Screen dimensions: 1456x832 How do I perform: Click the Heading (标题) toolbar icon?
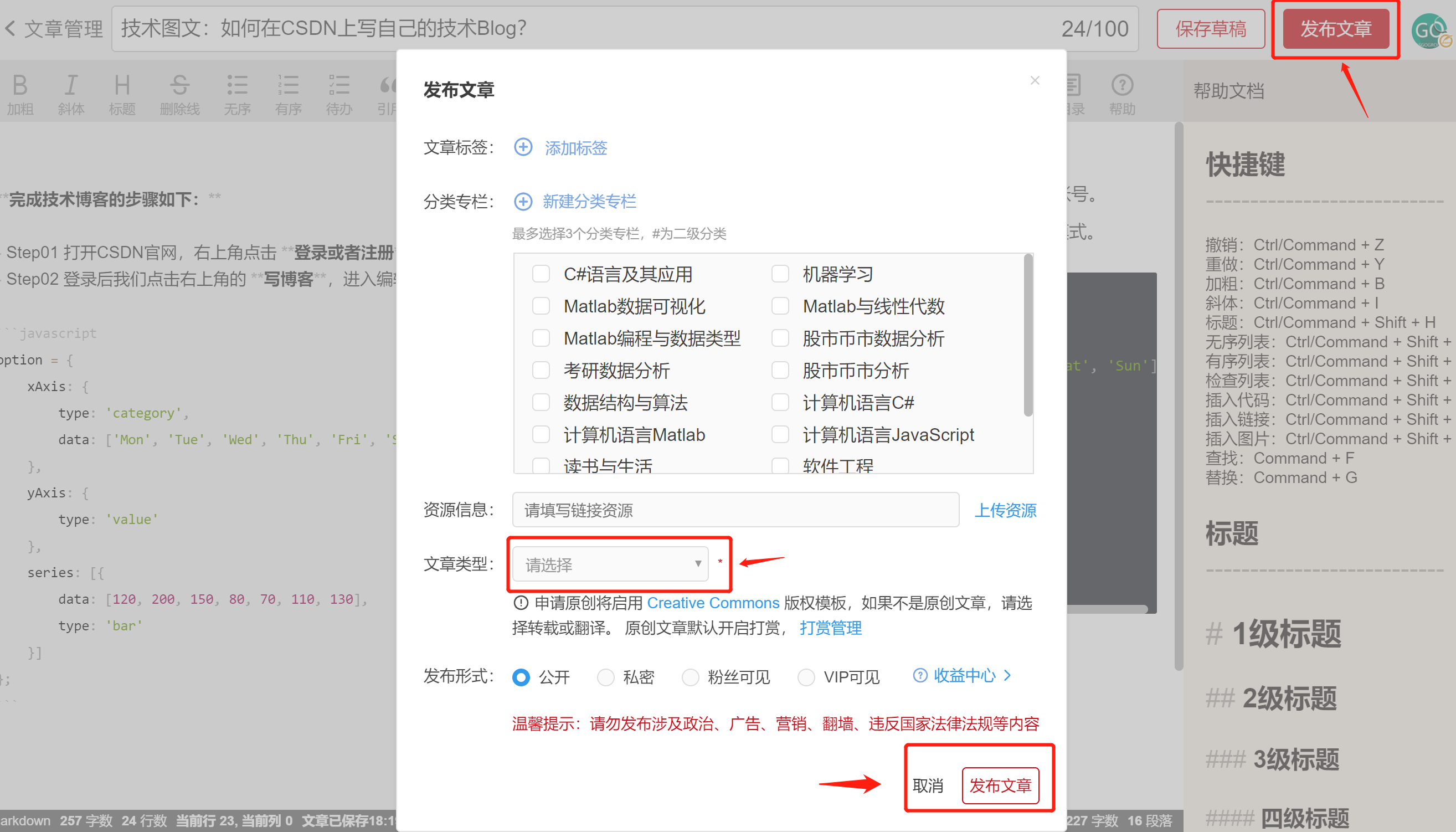[x=122, y=94]
